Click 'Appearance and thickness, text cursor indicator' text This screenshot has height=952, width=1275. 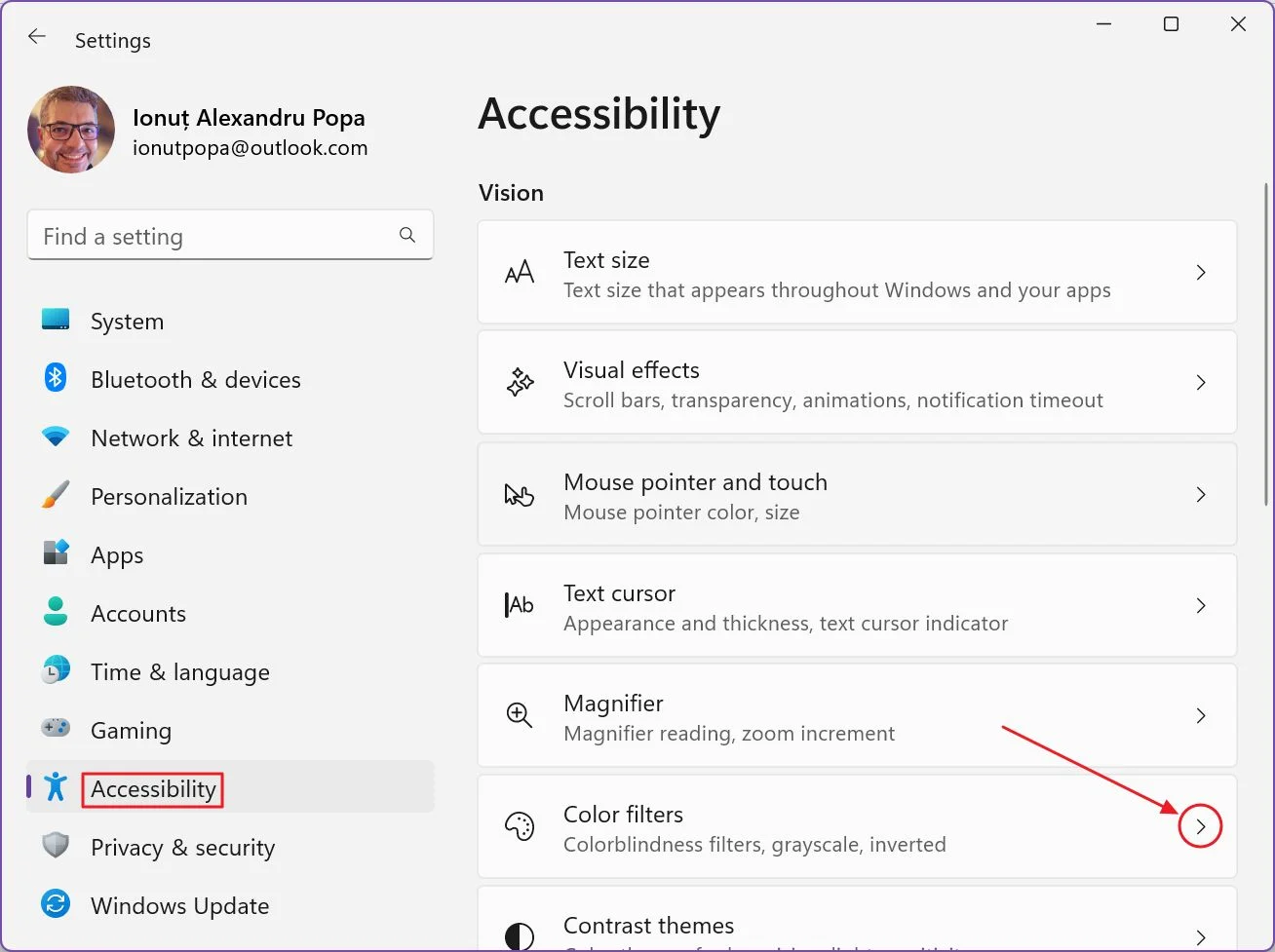(786, 624)
